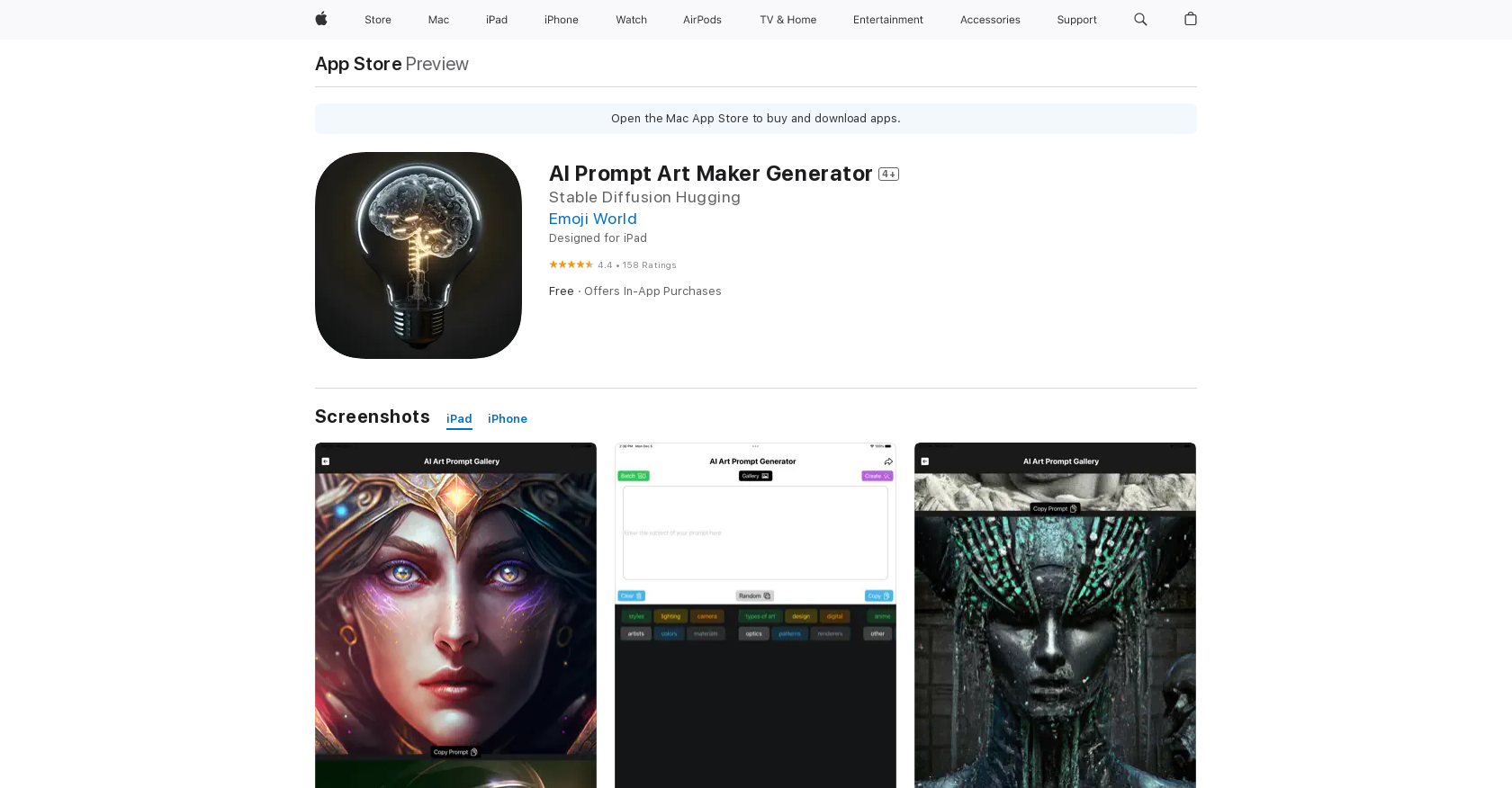Open the Emoji World developer link
The width and height of the screenshot is (1512, 788).
click(x=593, y=219)
